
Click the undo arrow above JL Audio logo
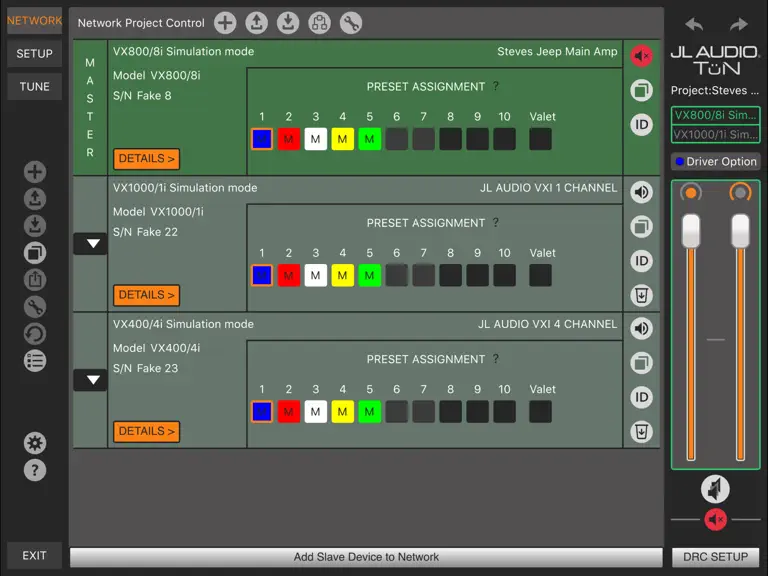pyautogui.click(x=694, y=24)
